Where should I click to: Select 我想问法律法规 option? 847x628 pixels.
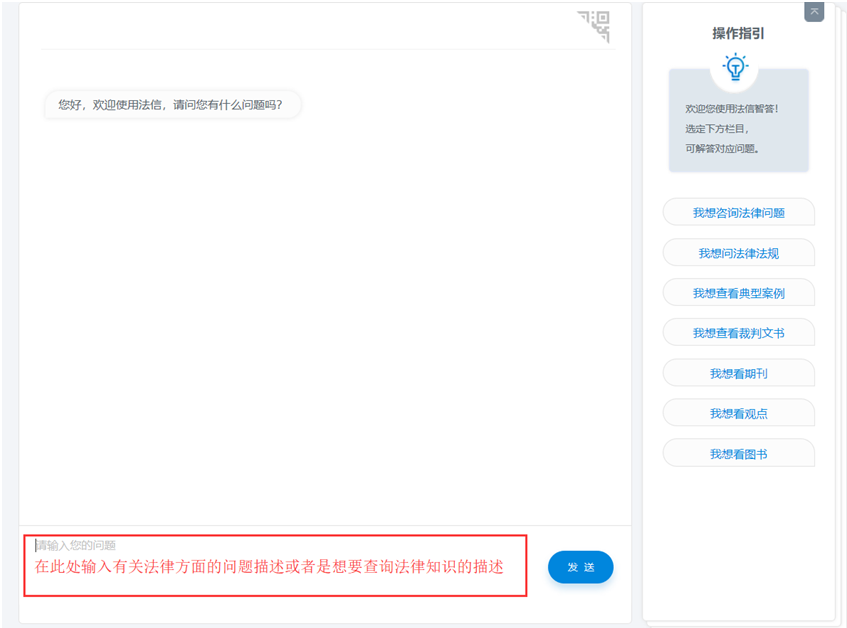coord(738,253)
